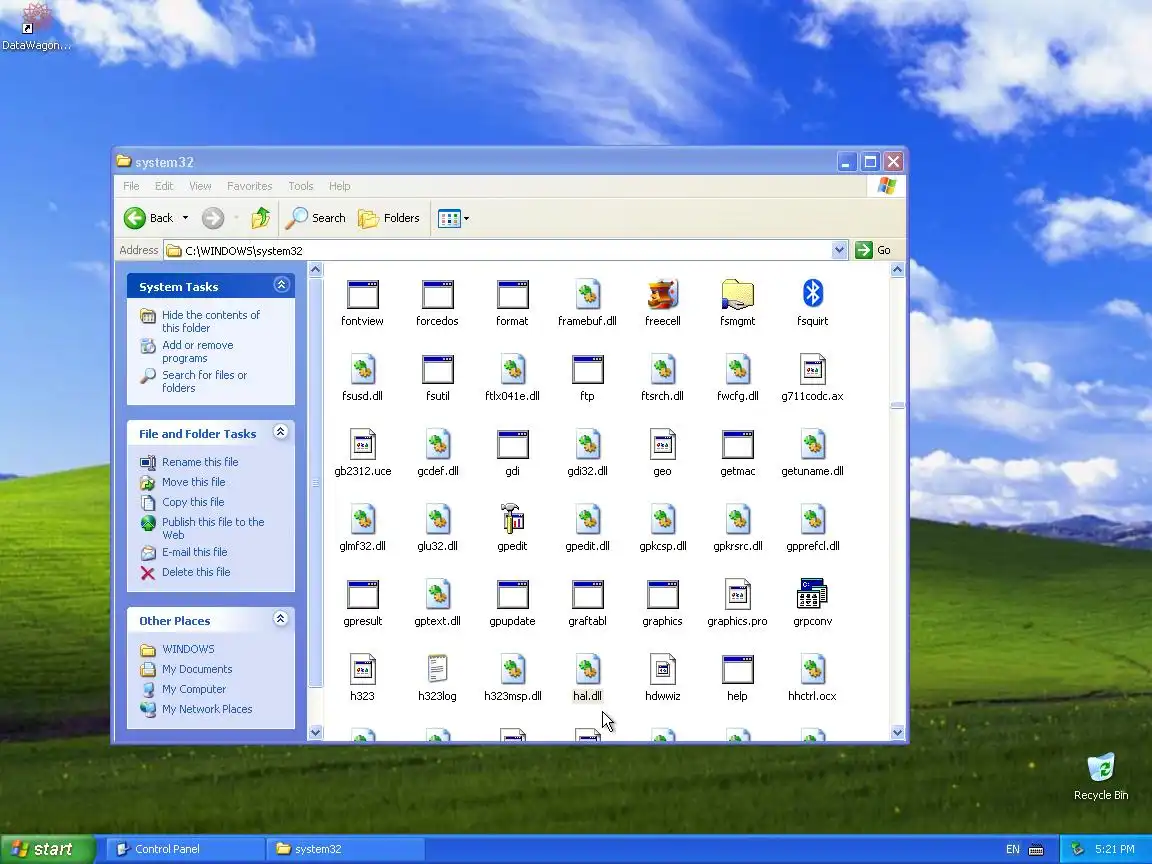Open the Edit menu

tap(164, 186)
